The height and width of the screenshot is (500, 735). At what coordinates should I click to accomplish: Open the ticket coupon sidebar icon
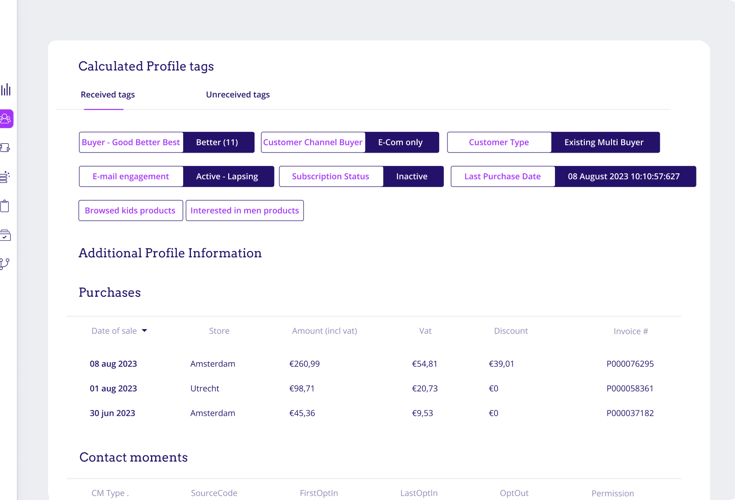click(6, 148)
